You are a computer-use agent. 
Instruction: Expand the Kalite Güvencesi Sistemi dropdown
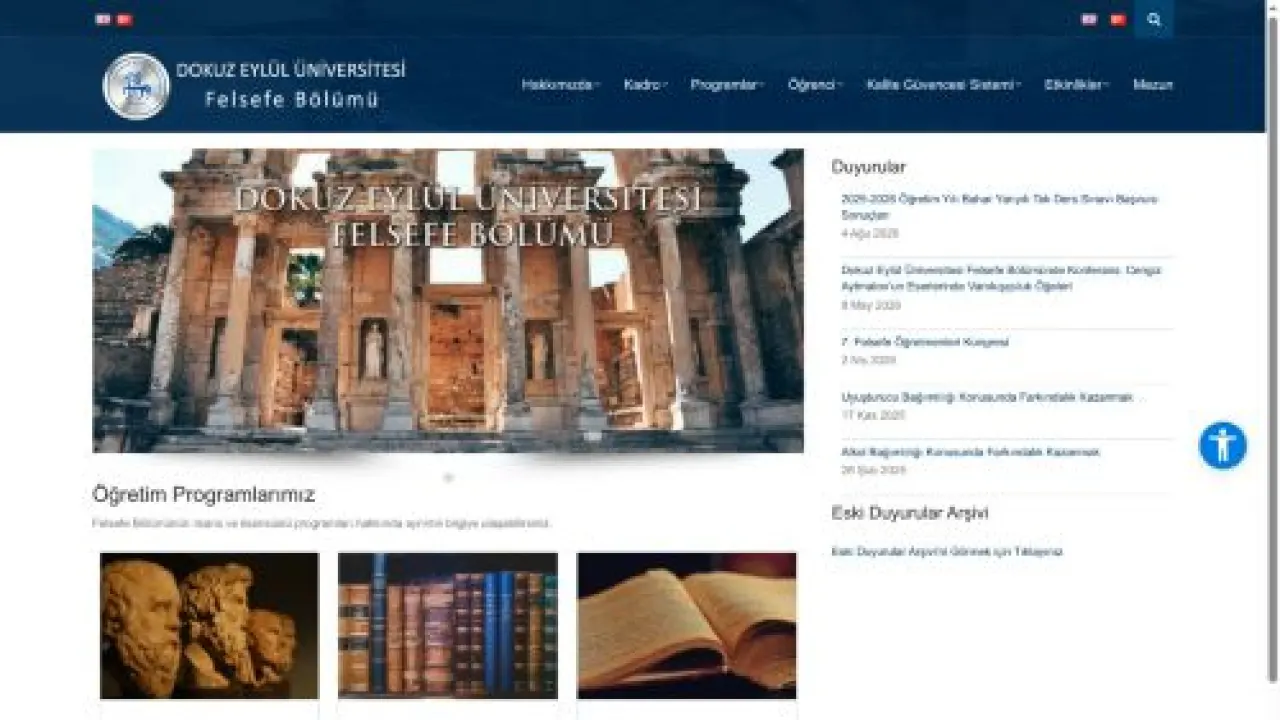[x=944, y=85]
